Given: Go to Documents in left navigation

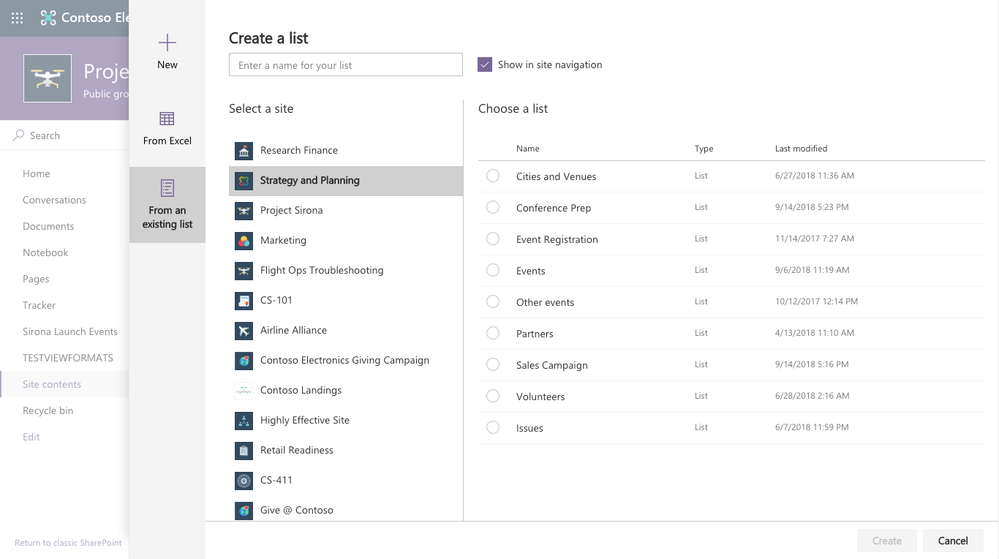Looking at the screenshot, I should coord(48,227).
